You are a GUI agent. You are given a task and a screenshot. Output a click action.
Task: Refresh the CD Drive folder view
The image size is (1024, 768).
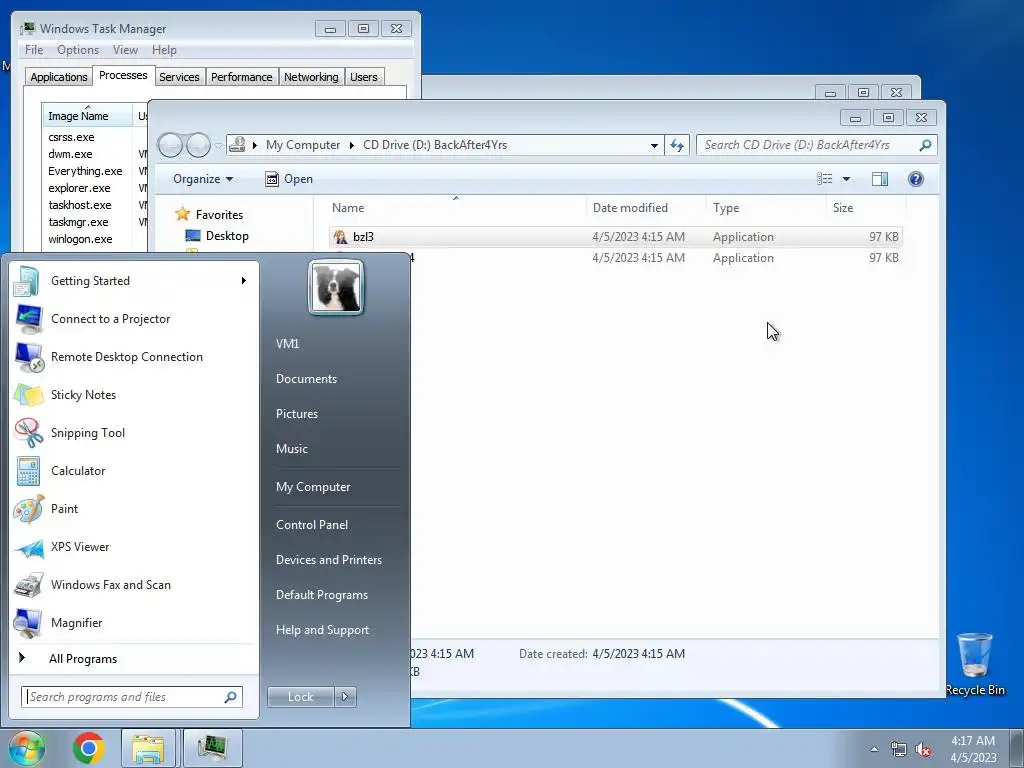(x=677, y=145)
